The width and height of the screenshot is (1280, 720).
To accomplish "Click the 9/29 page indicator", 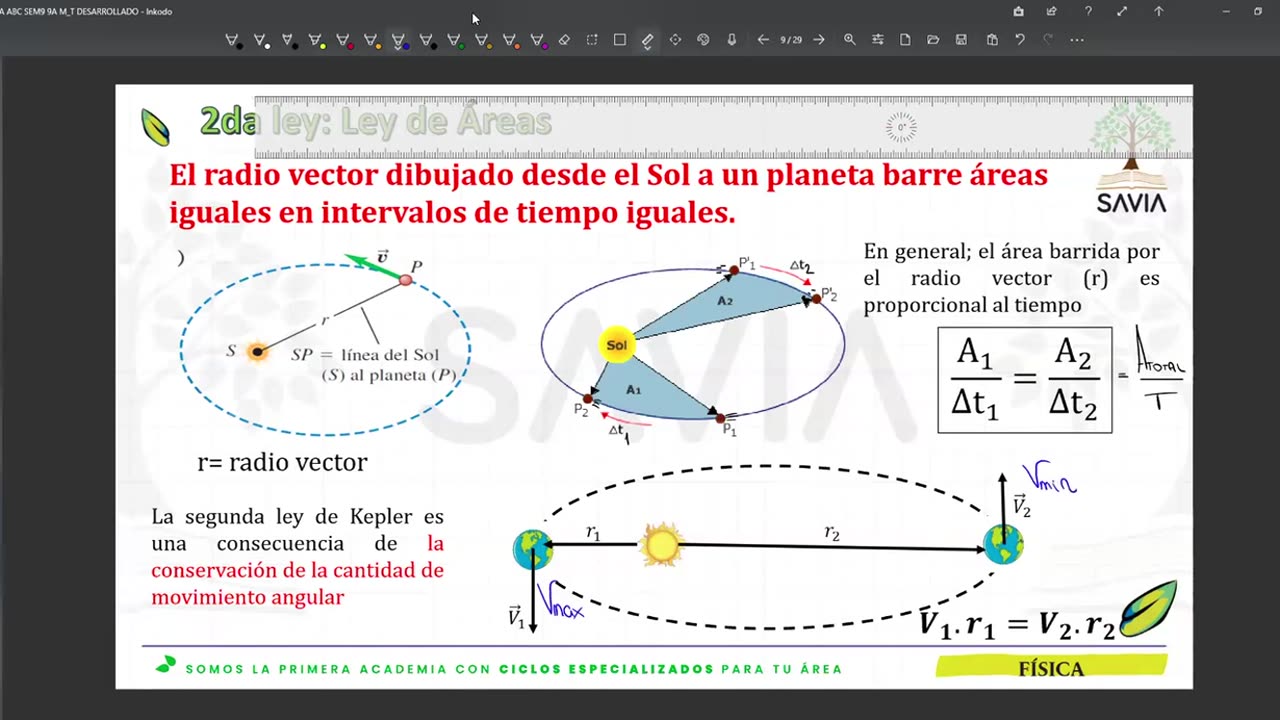I will [x=791, y=40].
